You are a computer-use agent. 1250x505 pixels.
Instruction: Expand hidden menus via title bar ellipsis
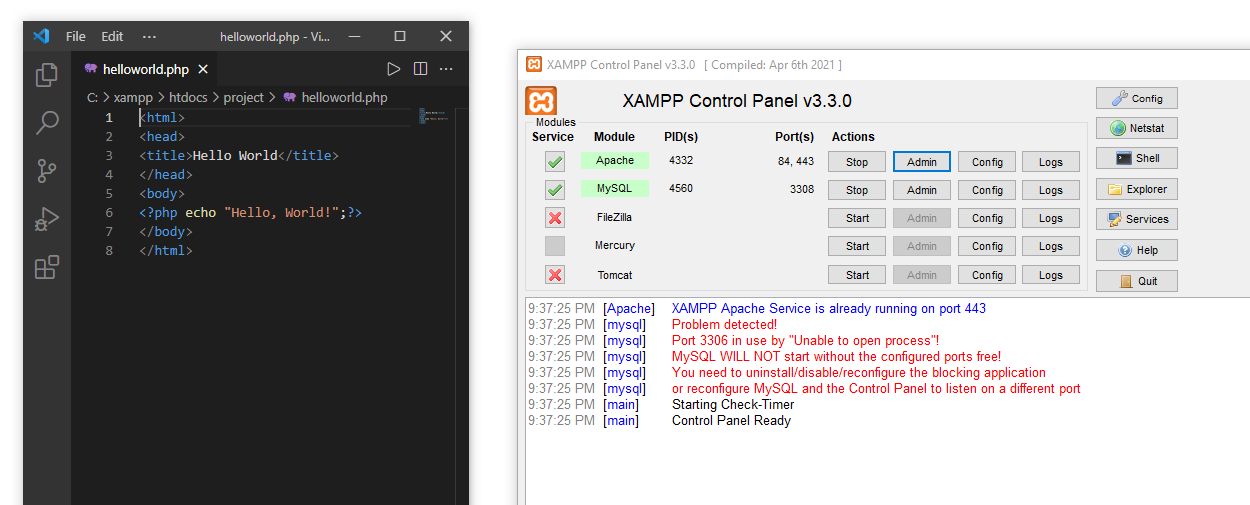149,36
